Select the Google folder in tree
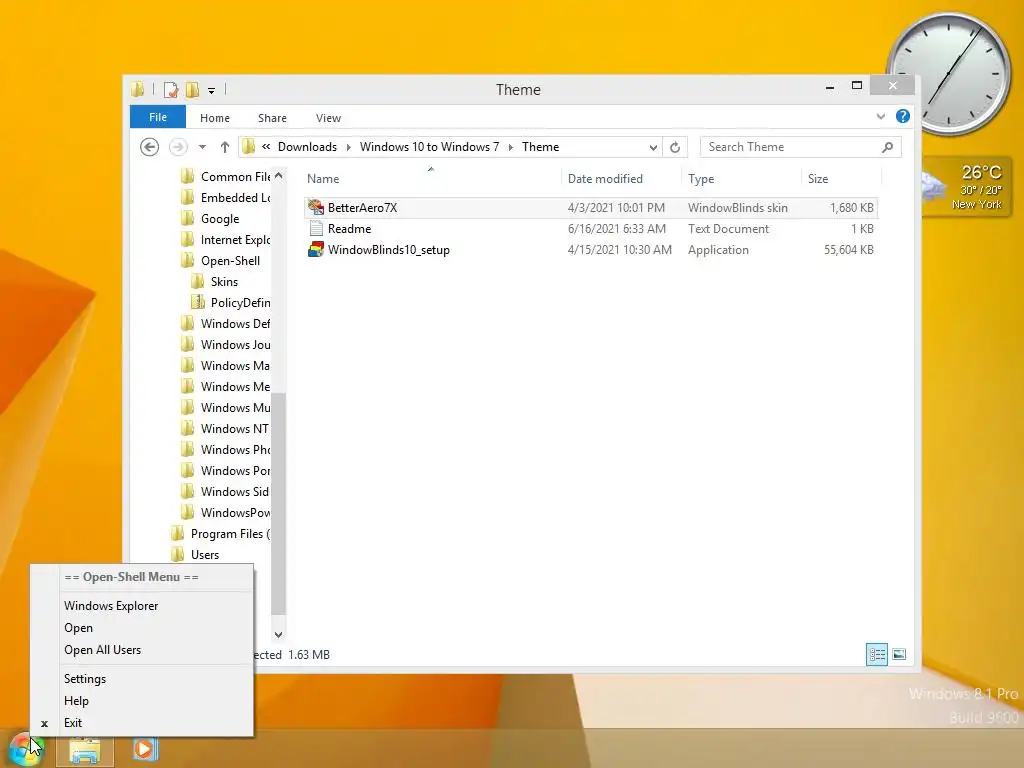1024x768 pixels. point(210,219)
